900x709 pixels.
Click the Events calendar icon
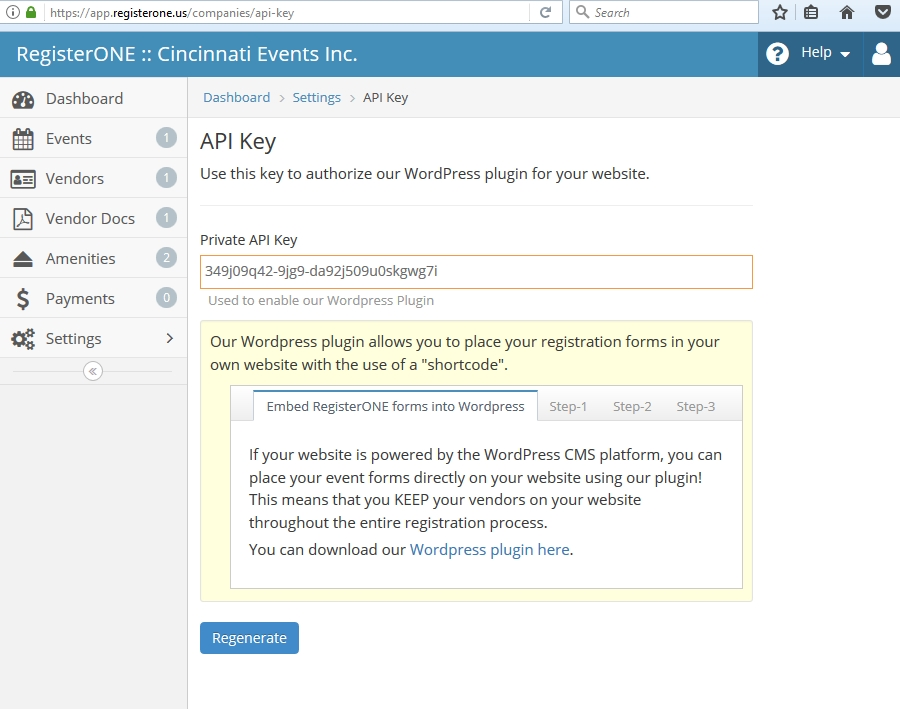click(23, 139)
